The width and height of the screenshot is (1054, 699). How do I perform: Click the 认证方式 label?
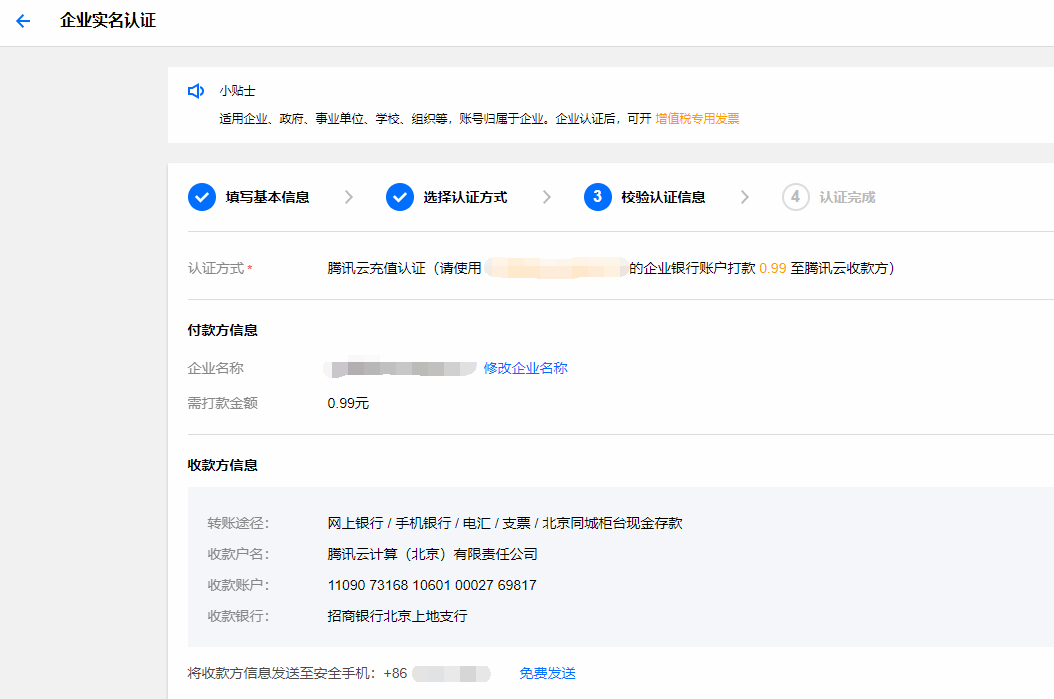tap(216, 268)
